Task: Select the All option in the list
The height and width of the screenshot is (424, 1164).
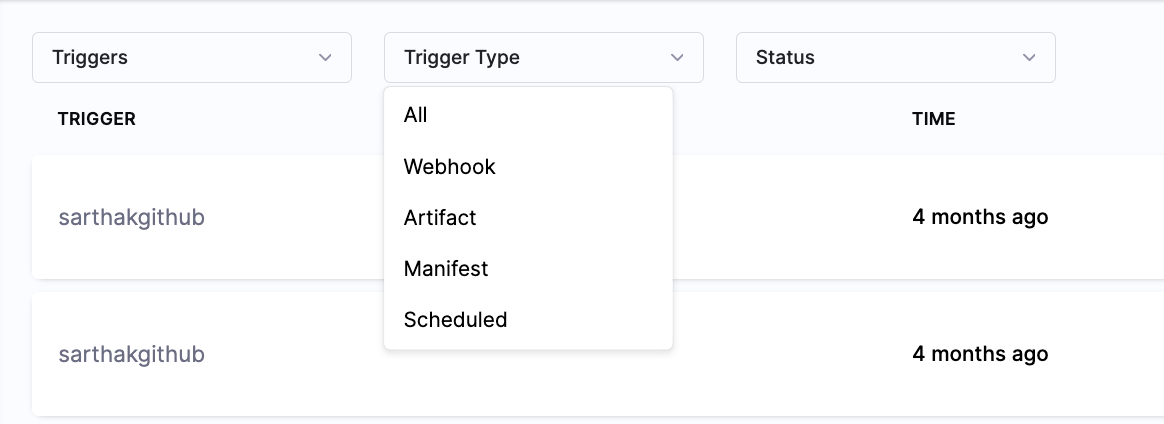Action: coord(416,115)
